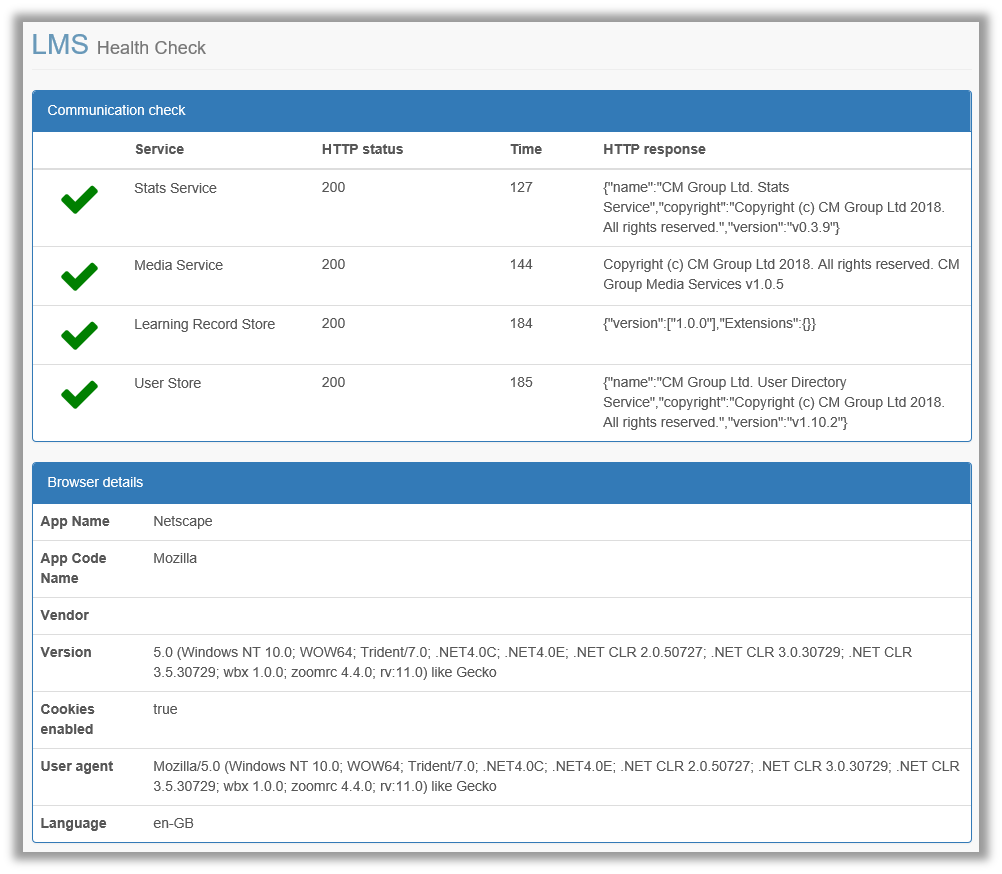Click the en-GB language value
1002x874 pixels.
pyautogui.click(x=173, y=824)
